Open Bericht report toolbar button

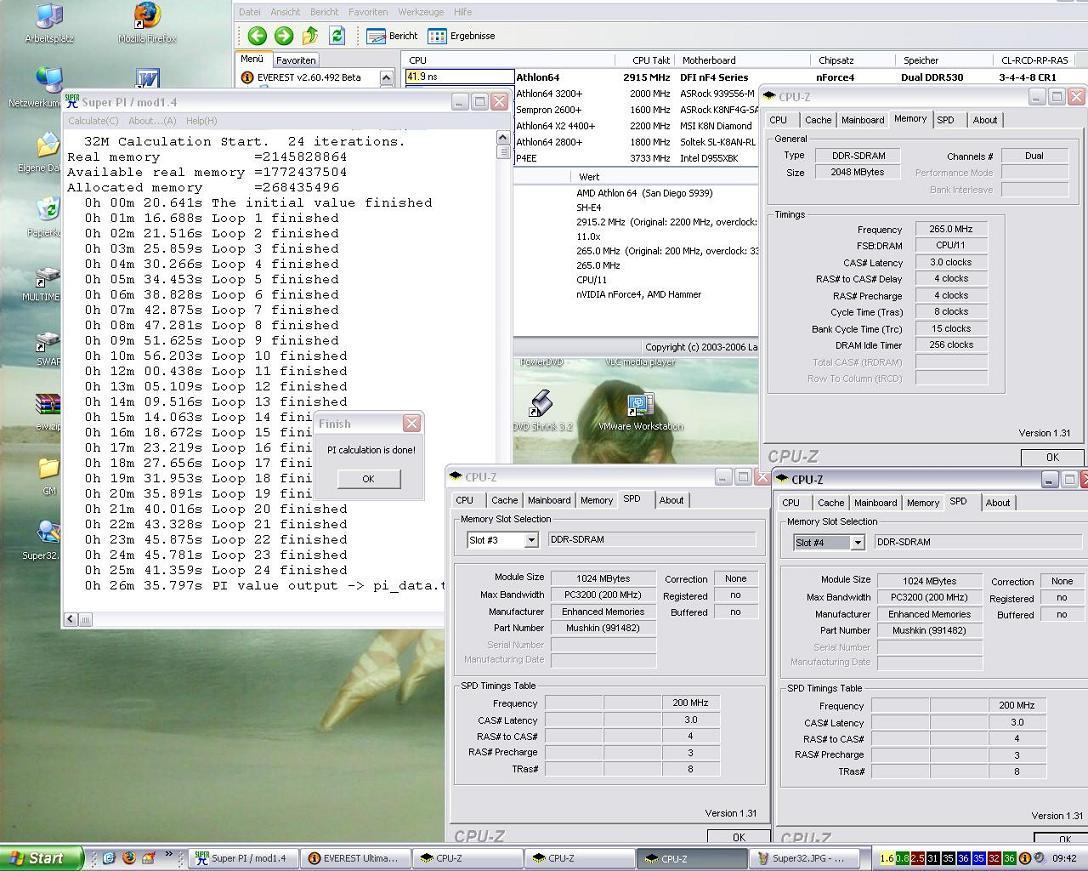pos(392,36)
